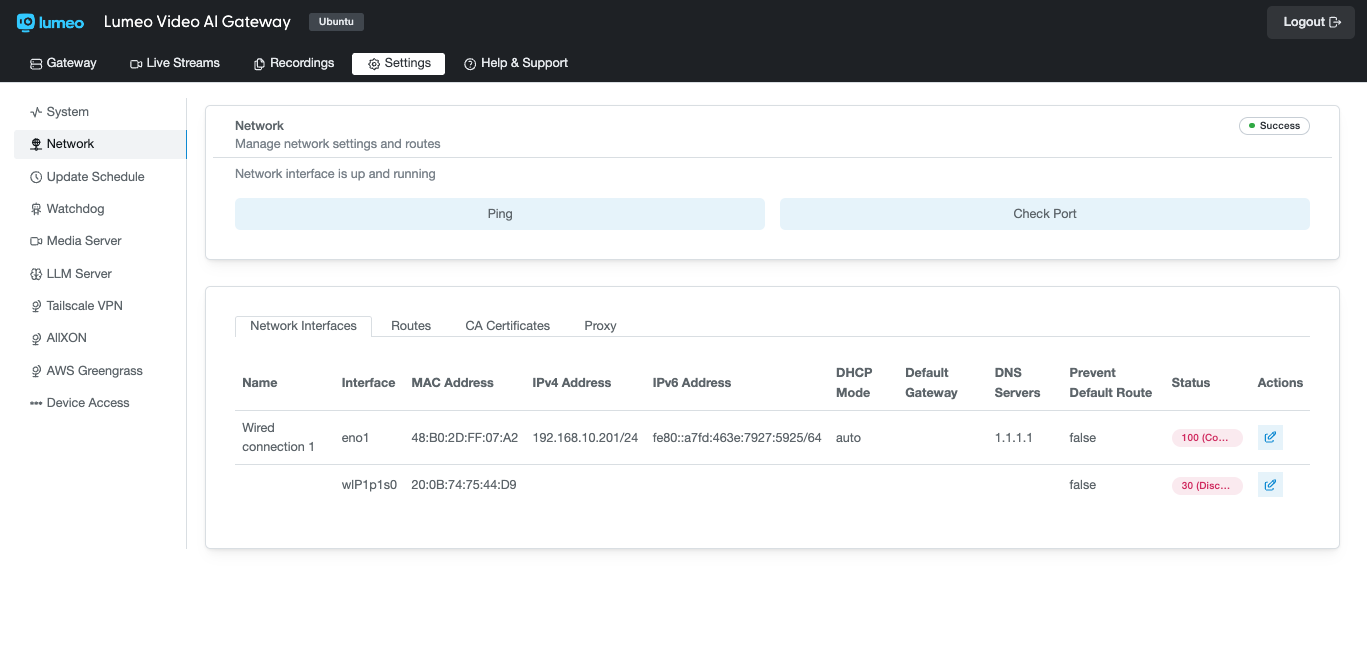Select Network in the sidebar
The image size is (1367, 650).
(100, 144)
